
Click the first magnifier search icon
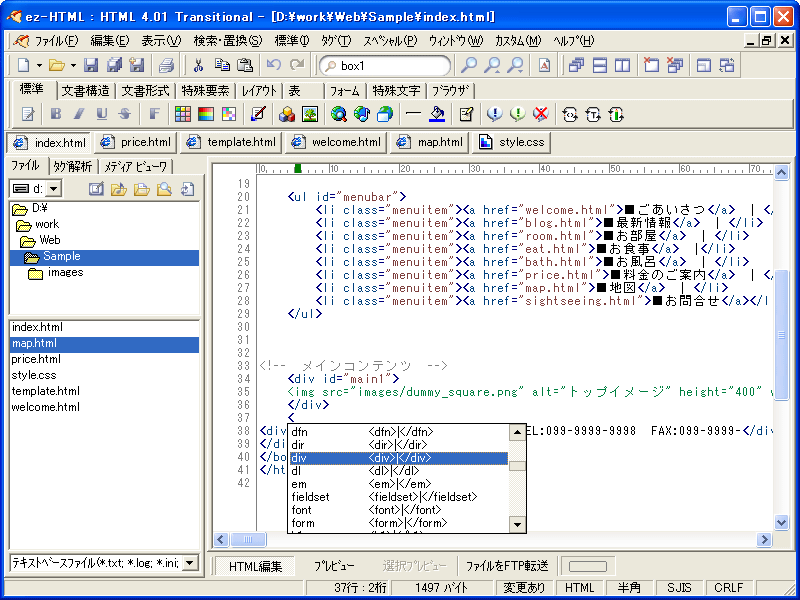pyautogui.click(x=469, y=65)
